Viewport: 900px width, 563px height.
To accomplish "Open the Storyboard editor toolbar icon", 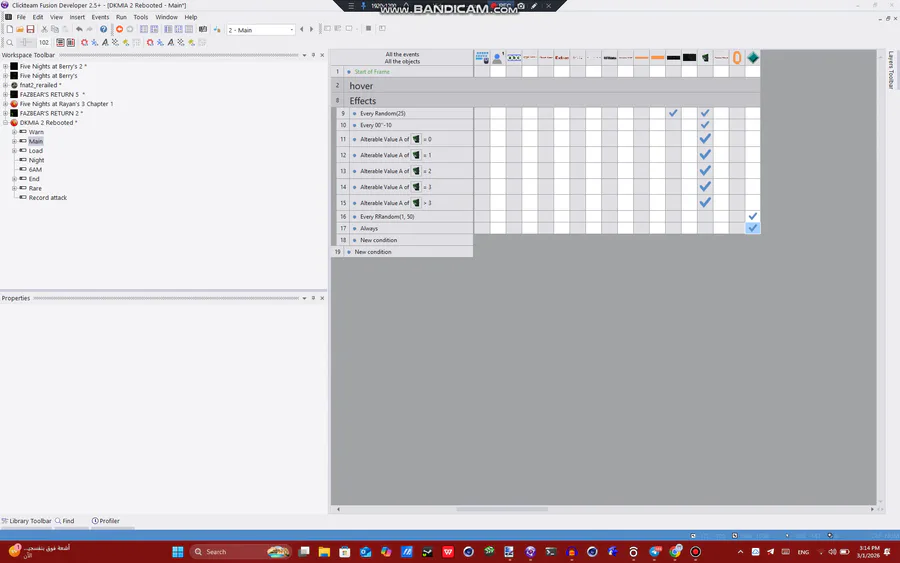I will [144, 29].
